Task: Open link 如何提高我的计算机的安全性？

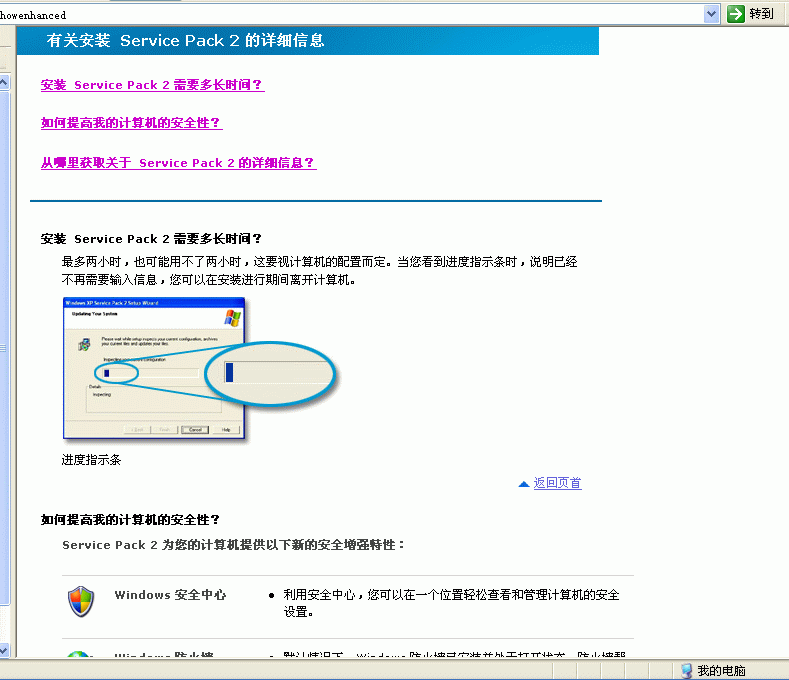Action: click(x=131, y=122)
